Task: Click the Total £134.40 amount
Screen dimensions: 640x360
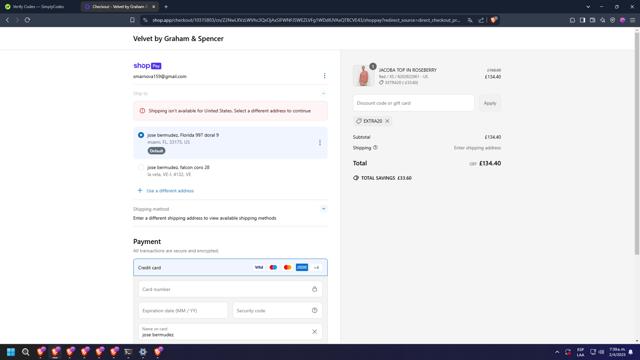Action: coord(490,163)
